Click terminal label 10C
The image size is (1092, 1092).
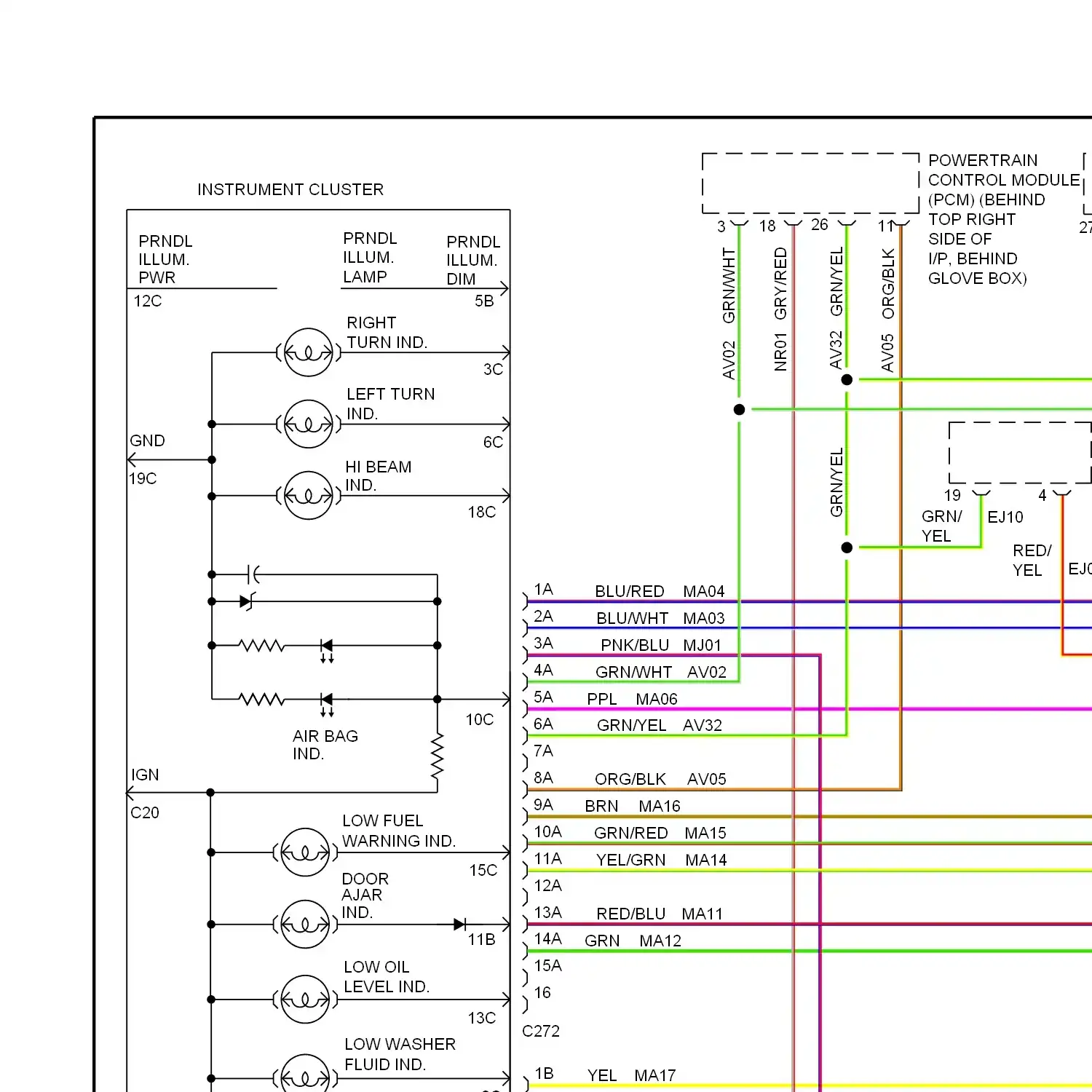pyautogui.click(x=480, y=719)
